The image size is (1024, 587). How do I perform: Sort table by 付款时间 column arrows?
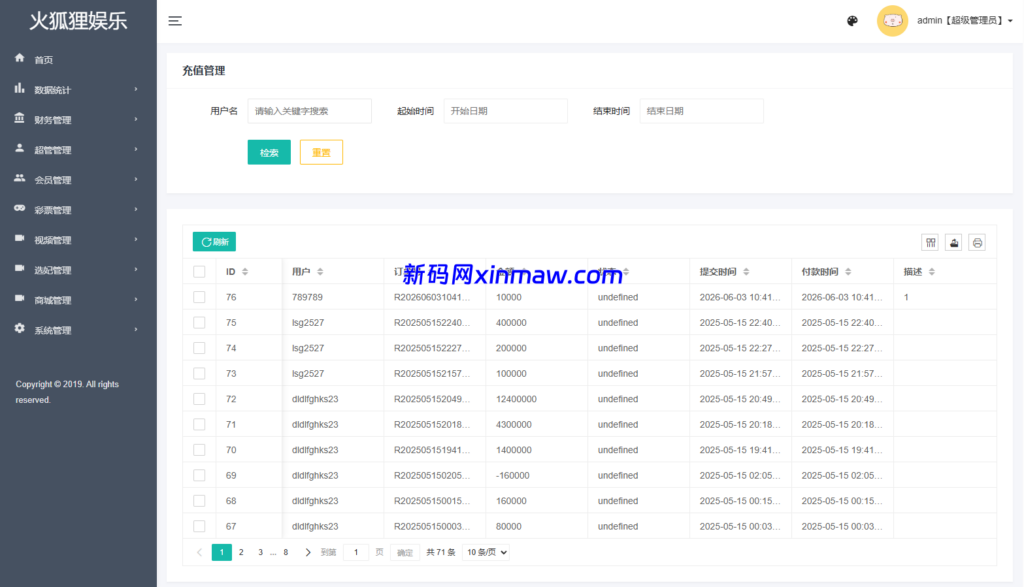tap(848, 272)
